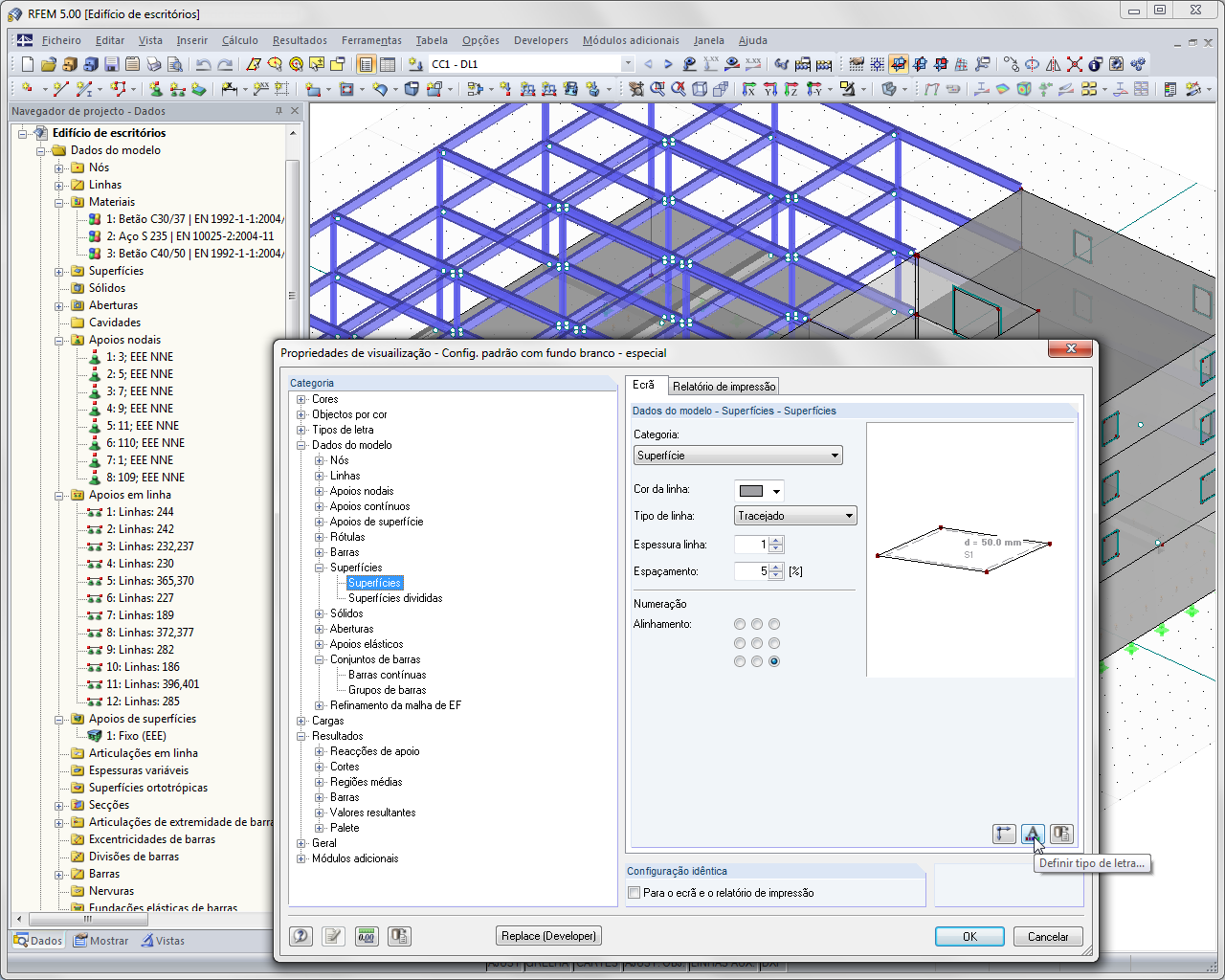Click the 'Espessura linha' value field

click(x=752, y=545)
